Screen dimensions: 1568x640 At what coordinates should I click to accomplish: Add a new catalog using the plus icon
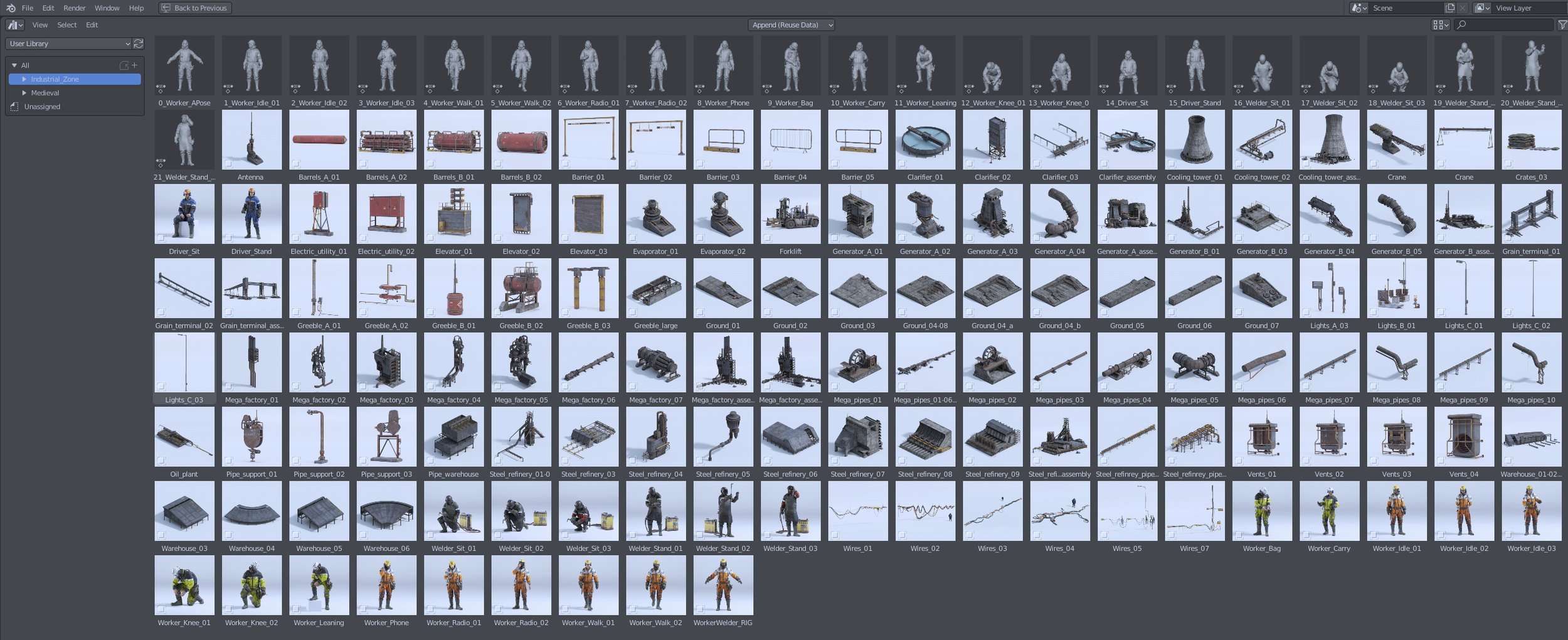tap(135, 65)
